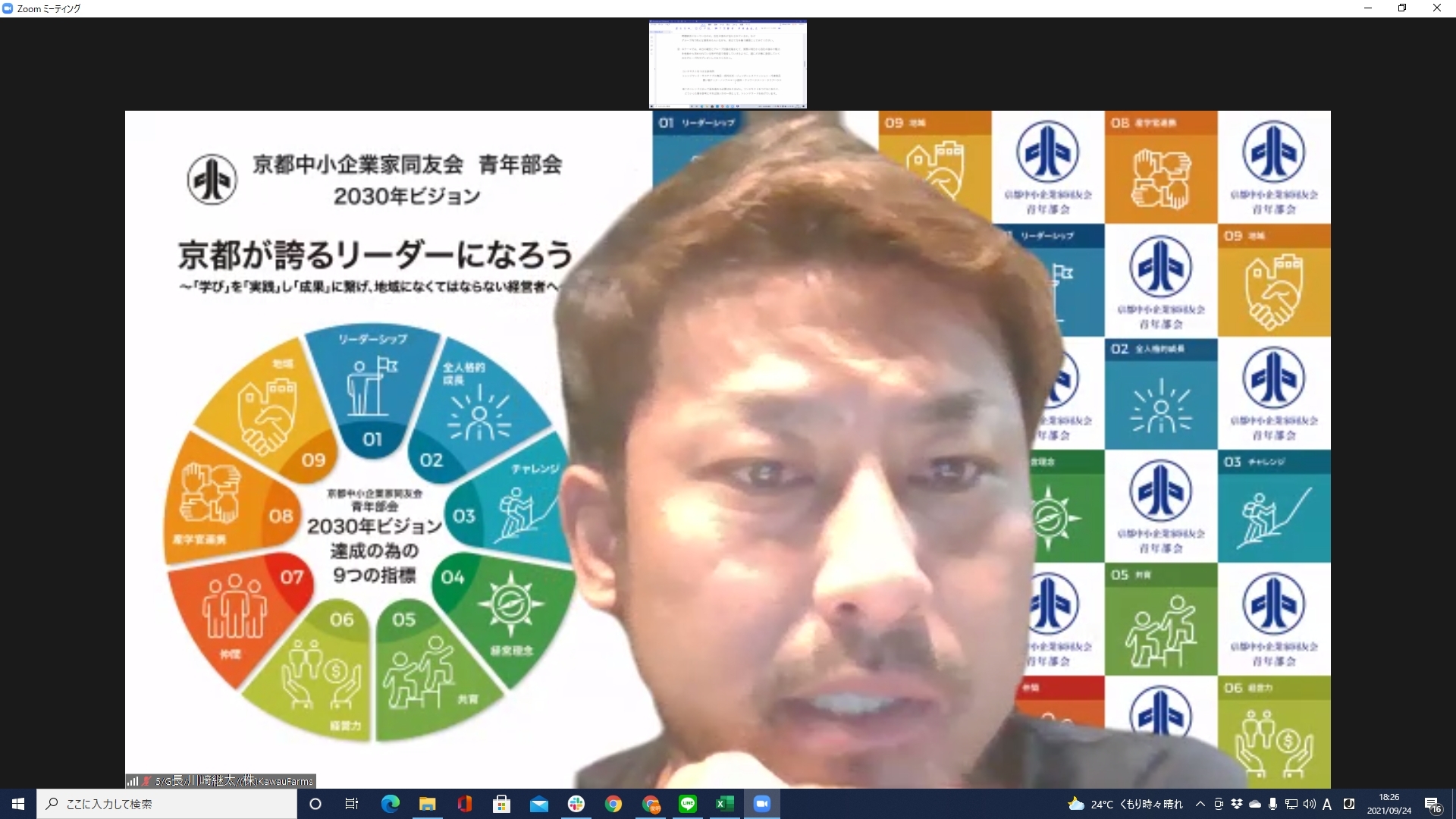Open the Office app

click(464, 804)
